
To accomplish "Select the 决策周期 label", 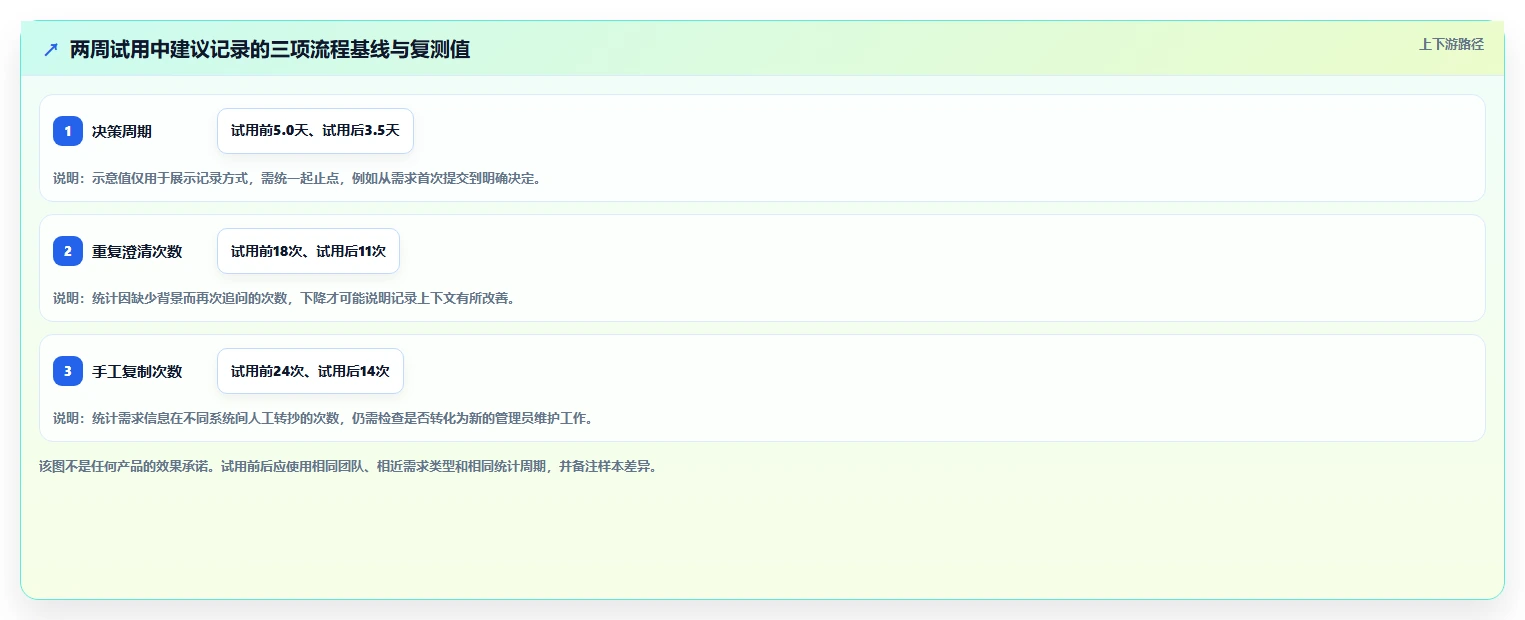I will (122, 132).
